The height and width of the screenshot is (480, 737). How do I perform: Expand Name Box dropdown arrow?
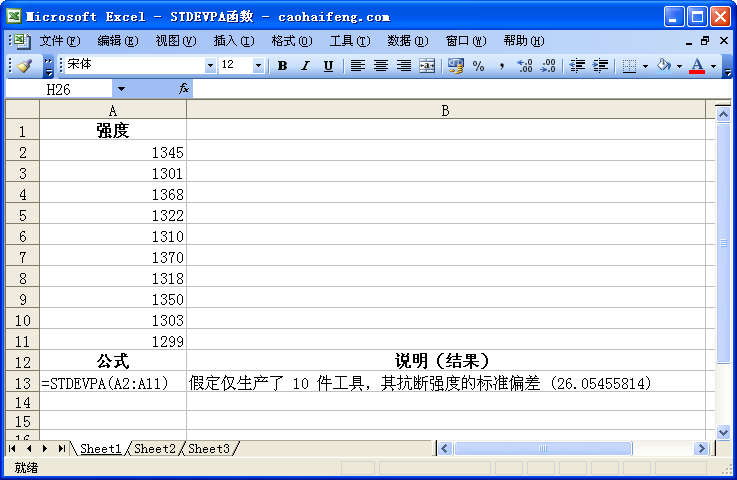[121, 89]
